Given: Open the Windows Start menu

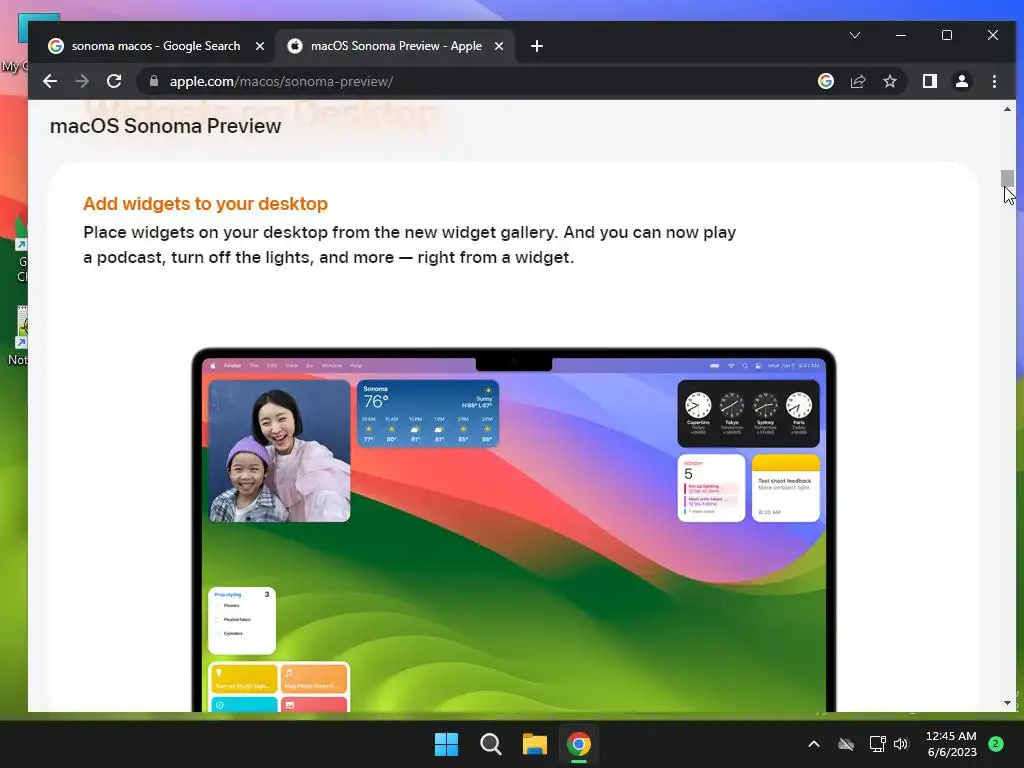Looking at the screenshot, I should tap(447, 744).
